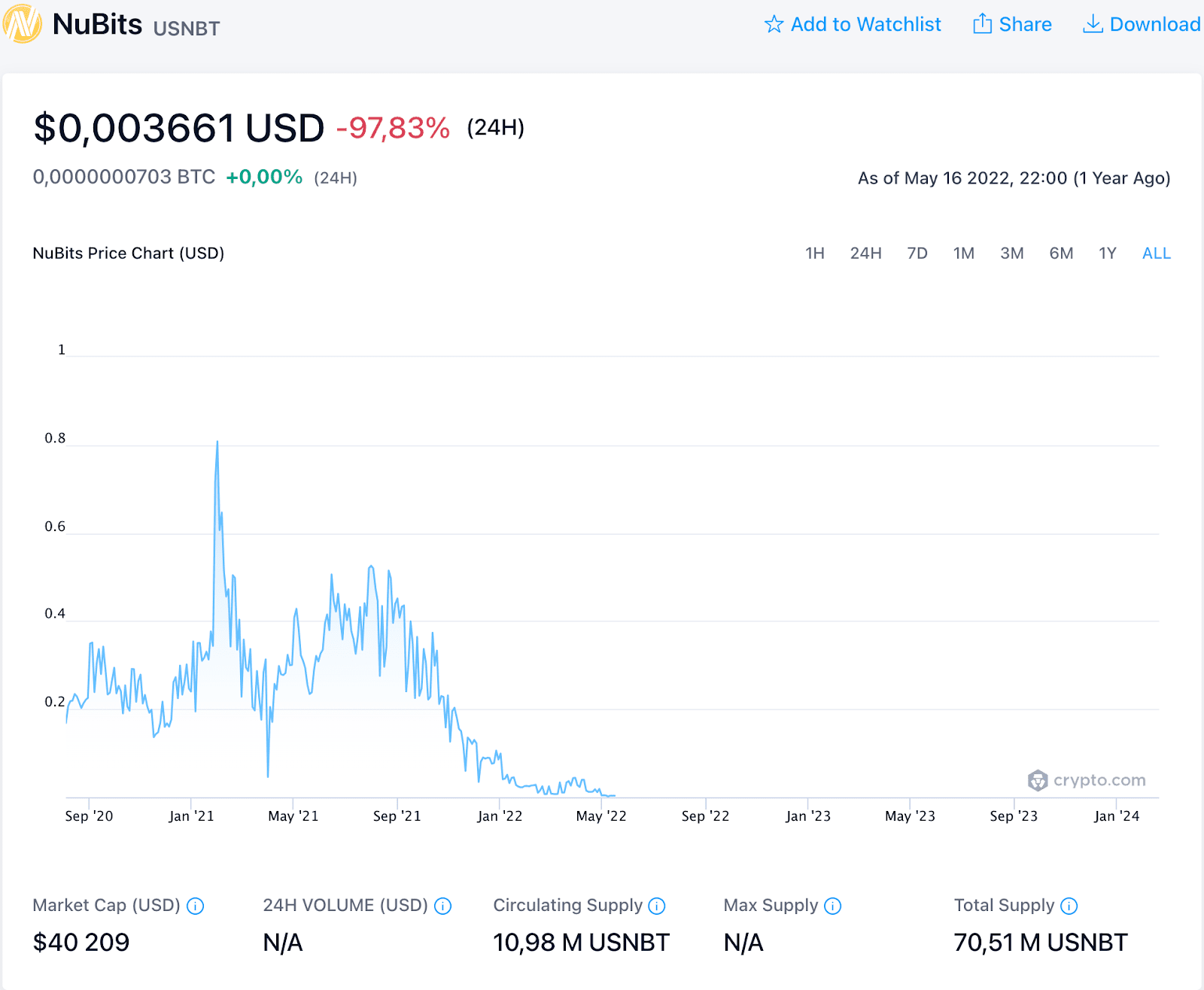Switch chart range to 3M
1204x990 pixels.
click(1012, 254)
